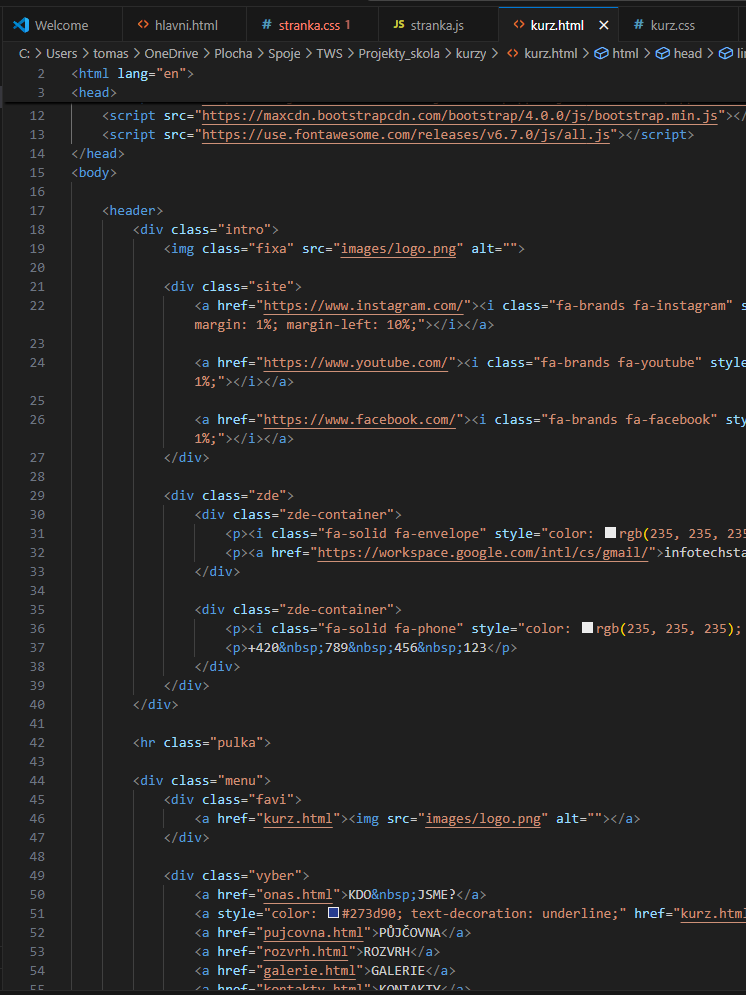Click the instagram.com link in code
The image size is (746, 995).
(363, 306)
